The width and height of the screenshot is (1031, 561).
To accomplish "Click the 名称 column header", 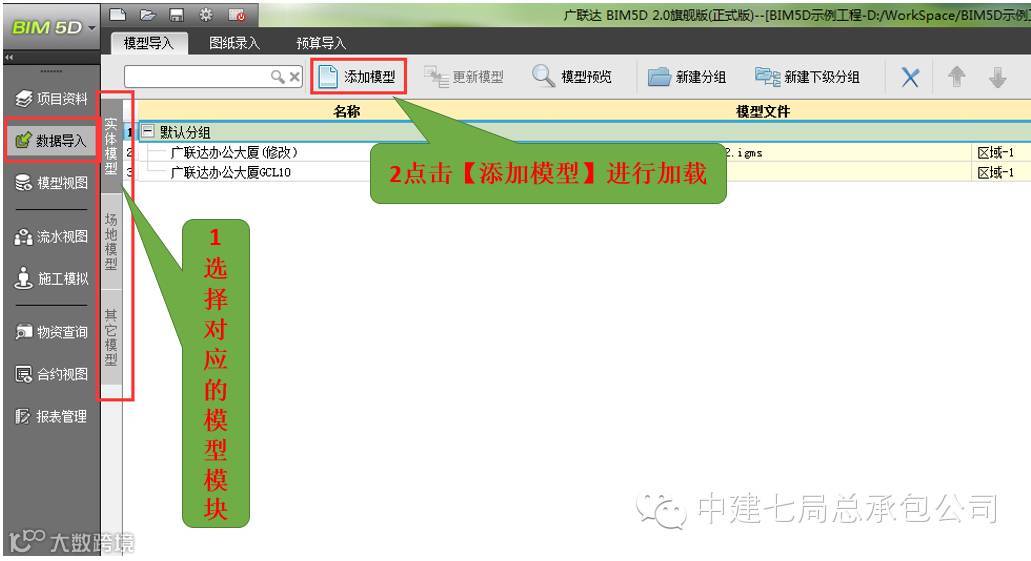I will (347, 111).
